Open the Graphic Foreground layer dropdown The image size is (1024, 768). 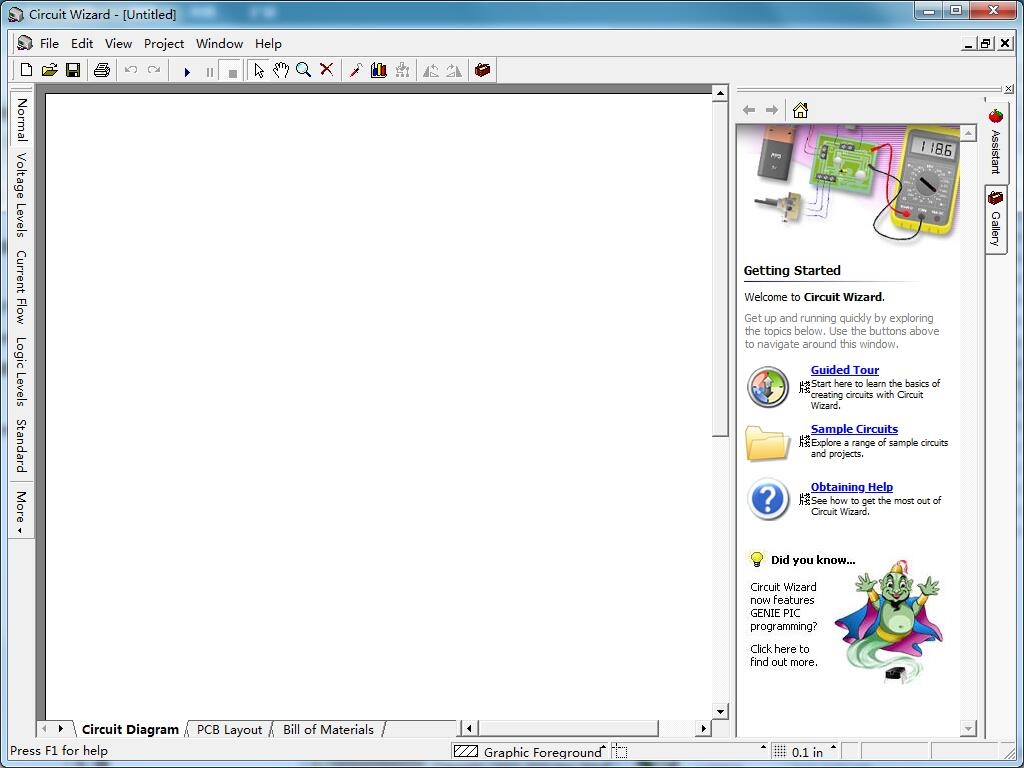[530, 752]
